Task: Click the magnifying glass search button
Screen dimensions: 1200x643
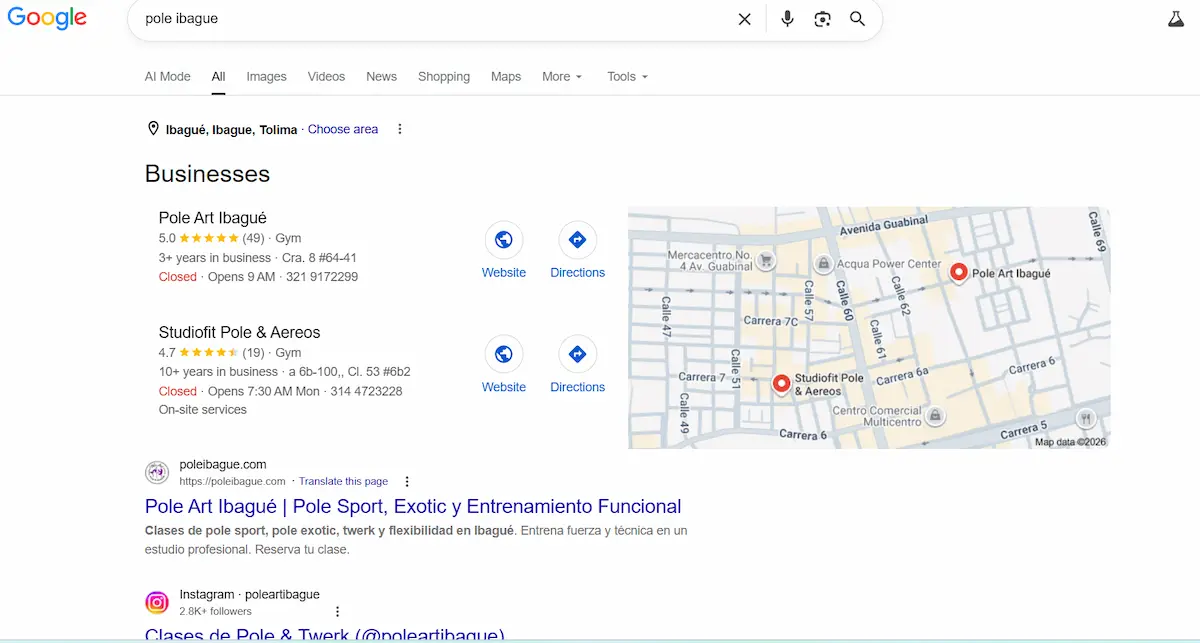Action: [857, 19]
